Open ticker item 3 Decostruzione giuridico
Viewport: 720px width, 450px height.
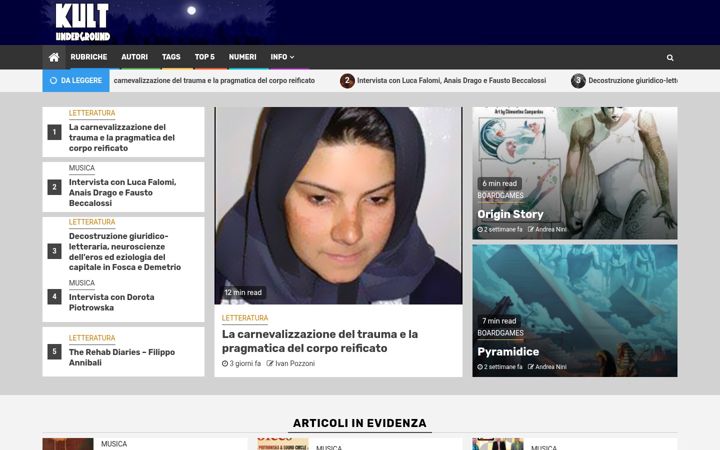(x=633, y=80)
